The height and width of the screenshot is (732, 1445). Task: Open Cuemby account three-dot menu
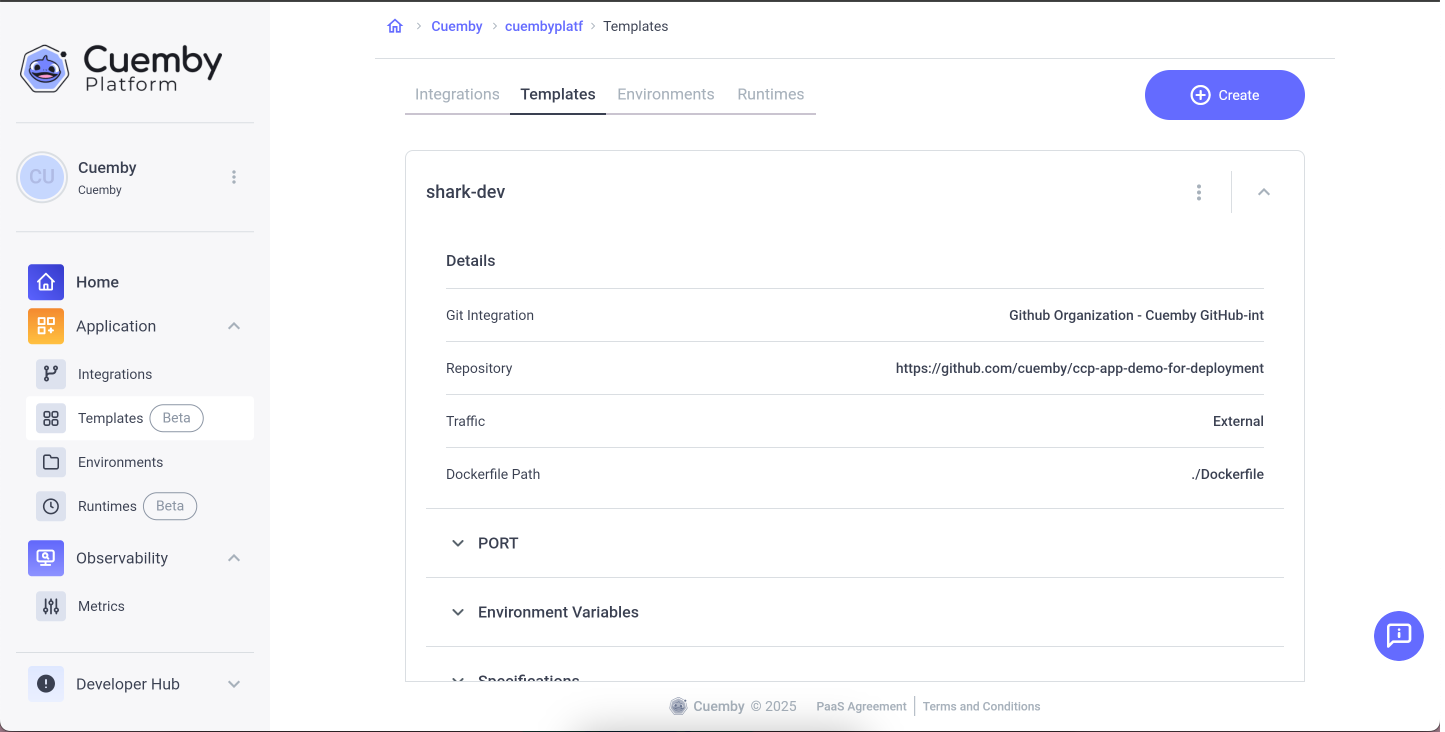point(234,177)
